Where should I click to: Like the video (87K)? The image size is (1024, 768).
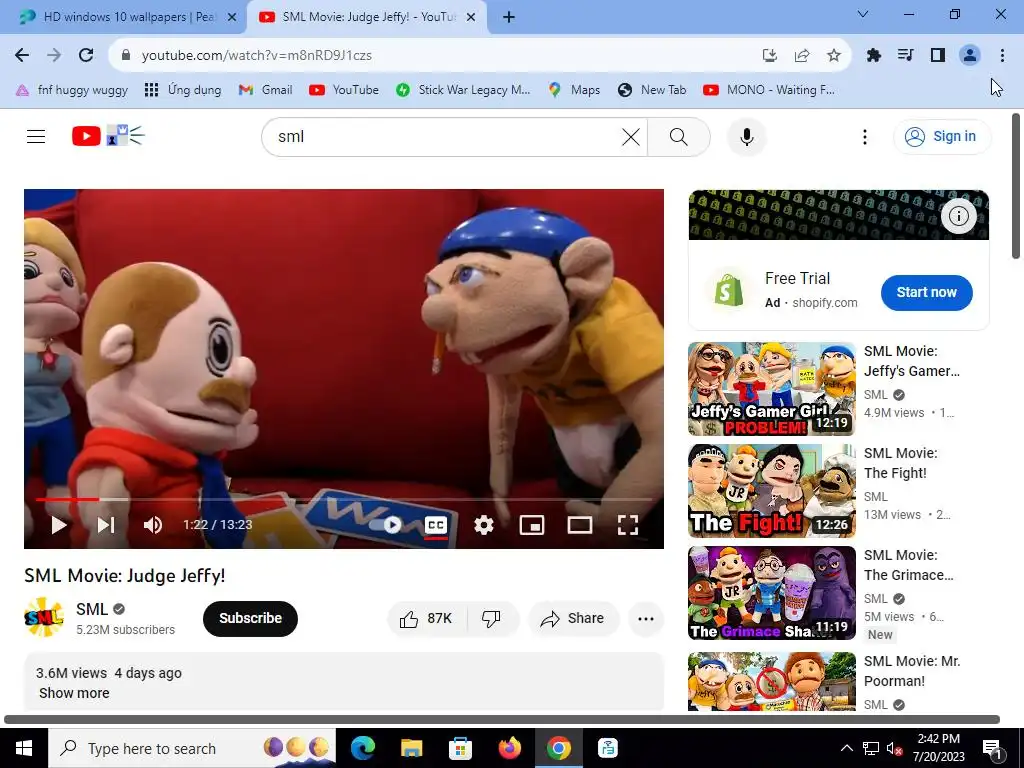pos(426,618)
